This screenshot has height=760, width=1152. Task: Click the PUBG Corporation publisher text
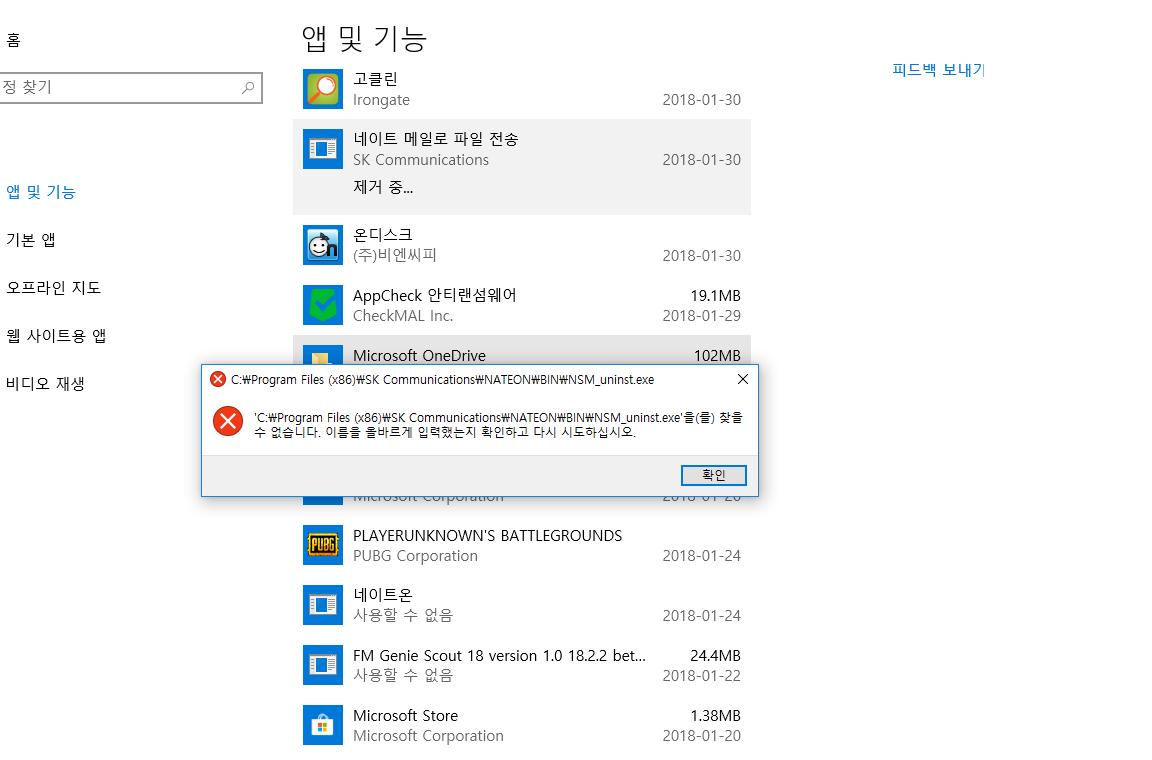point(415,556)
